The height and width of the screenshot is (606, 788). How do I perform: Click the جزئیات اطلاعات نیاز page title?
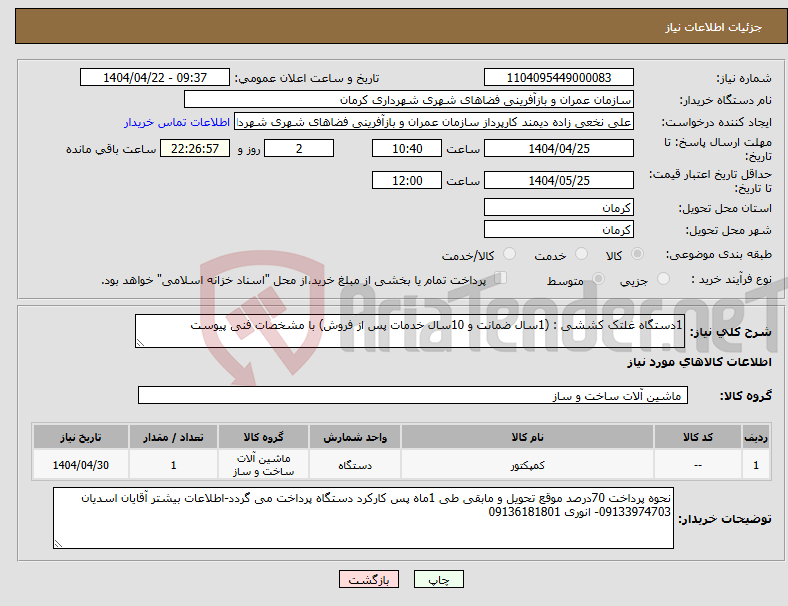coord(714,27)
